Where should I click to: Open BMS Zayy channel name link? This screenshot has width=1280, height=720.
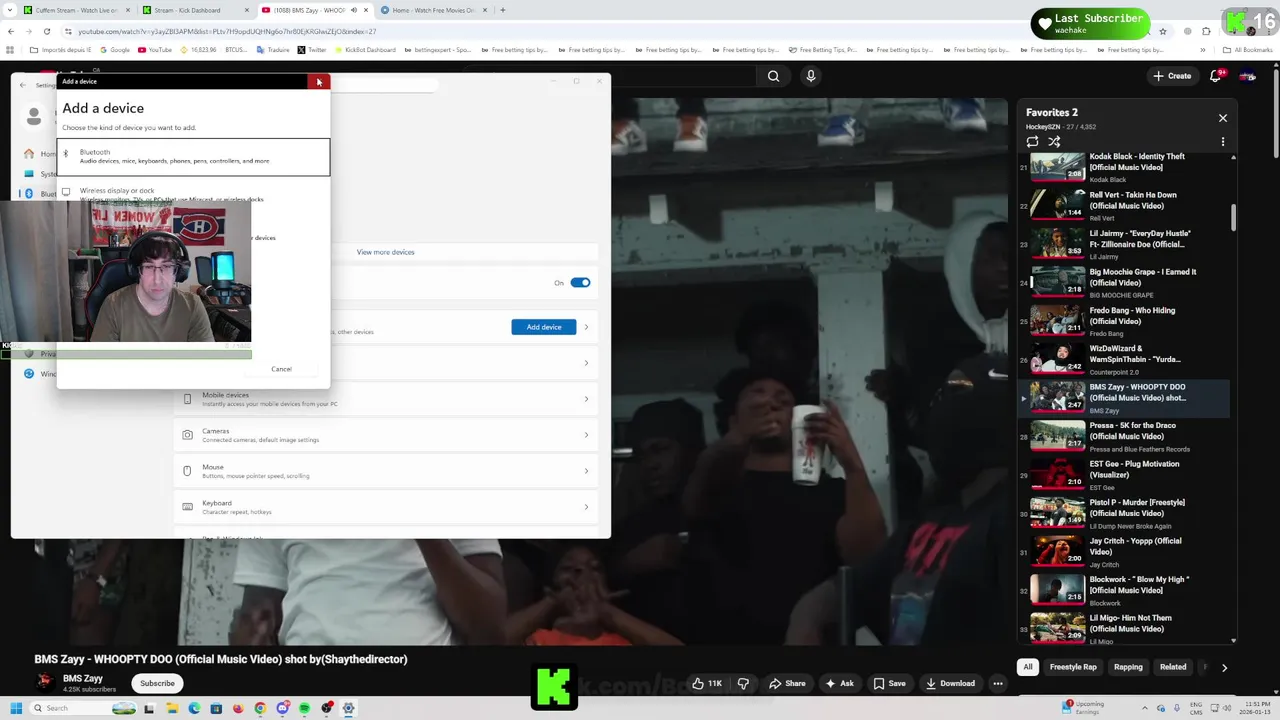[83, 678]
